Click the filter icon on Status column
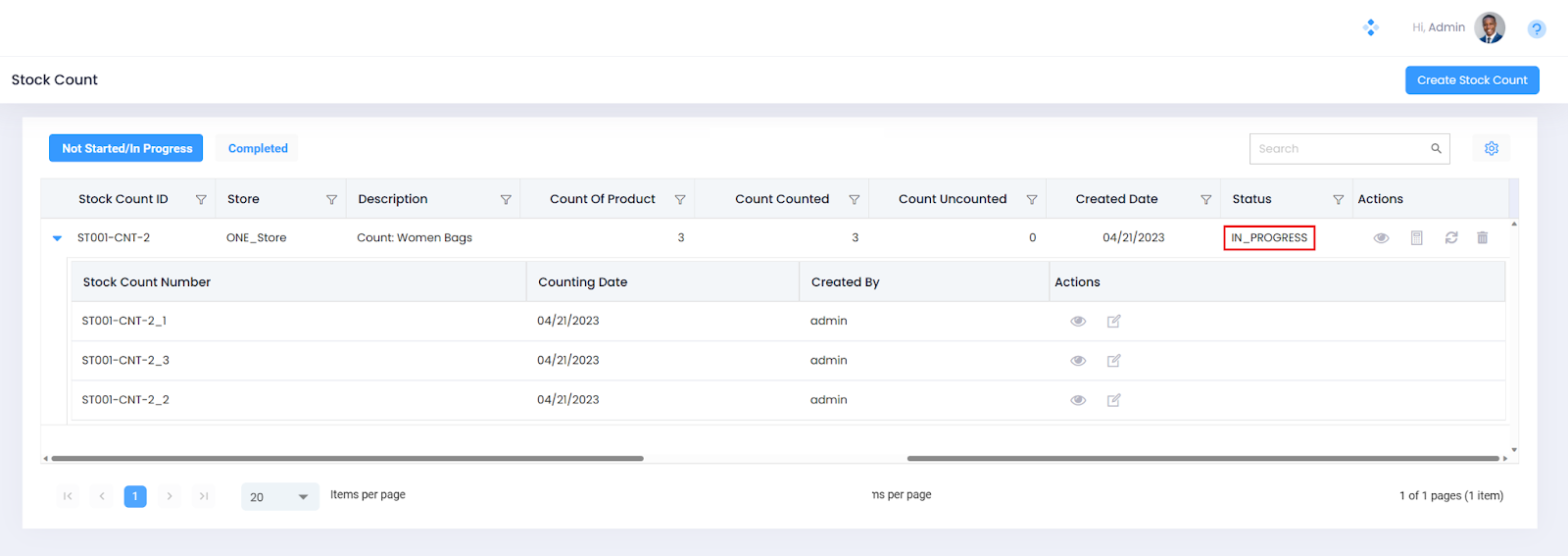1568x556 pixels. (1338, 200)
